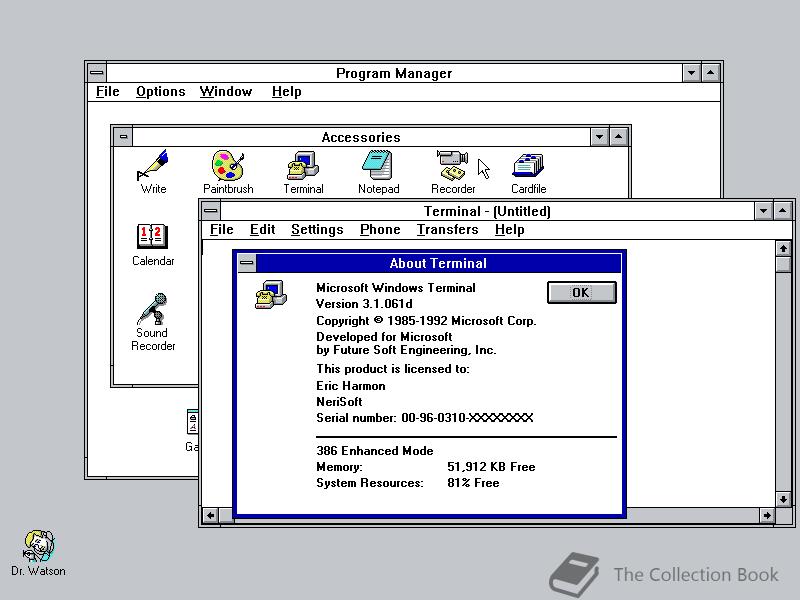800x600 pixels.
Task: Launch the Paintbrush program icon
Action: click(x=228, y=171)
